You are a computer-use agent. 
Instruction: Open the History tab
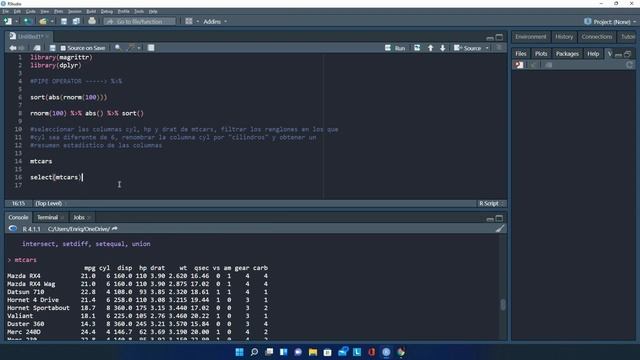pos(564,37)
